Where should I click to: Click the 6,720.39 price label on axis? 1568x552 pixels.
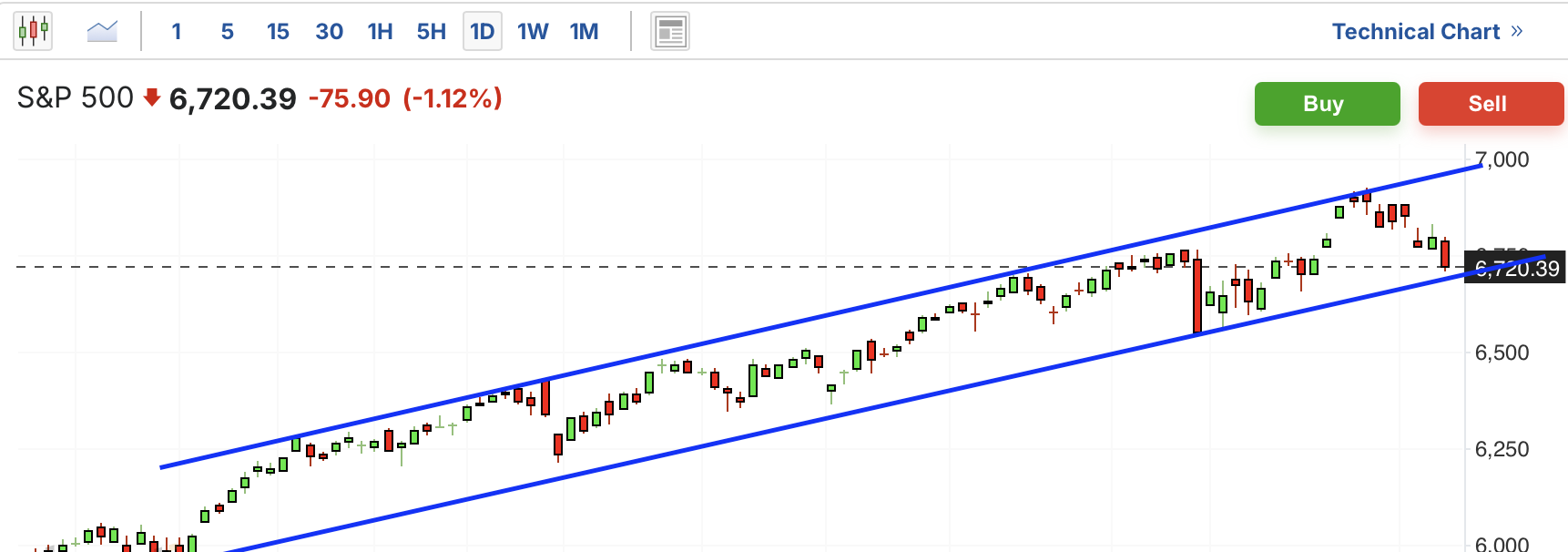click(x=1516, y=269)
